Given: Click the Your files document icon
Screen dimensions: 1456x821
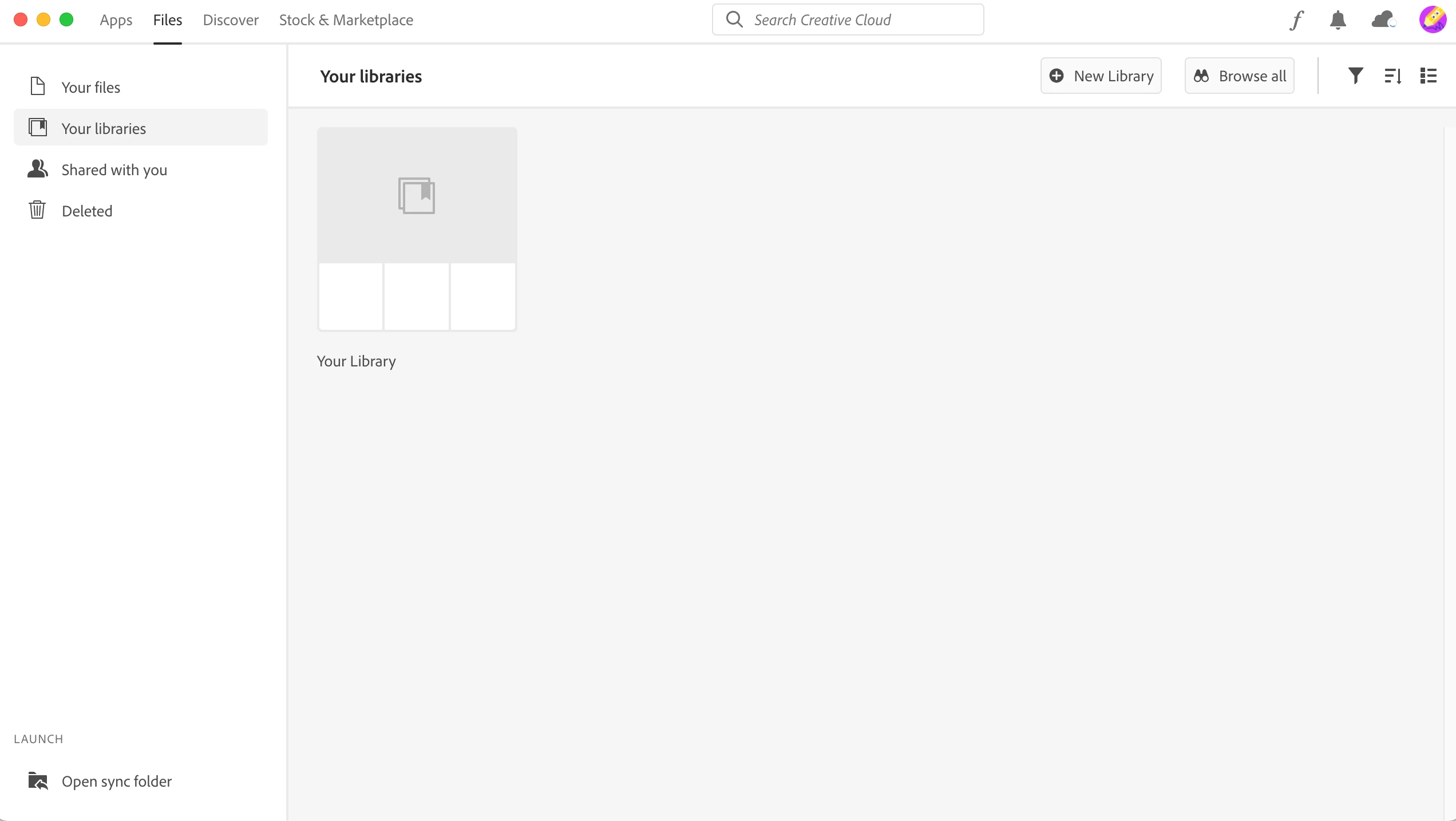Looking at the screenshot, I should pos(38,86).
